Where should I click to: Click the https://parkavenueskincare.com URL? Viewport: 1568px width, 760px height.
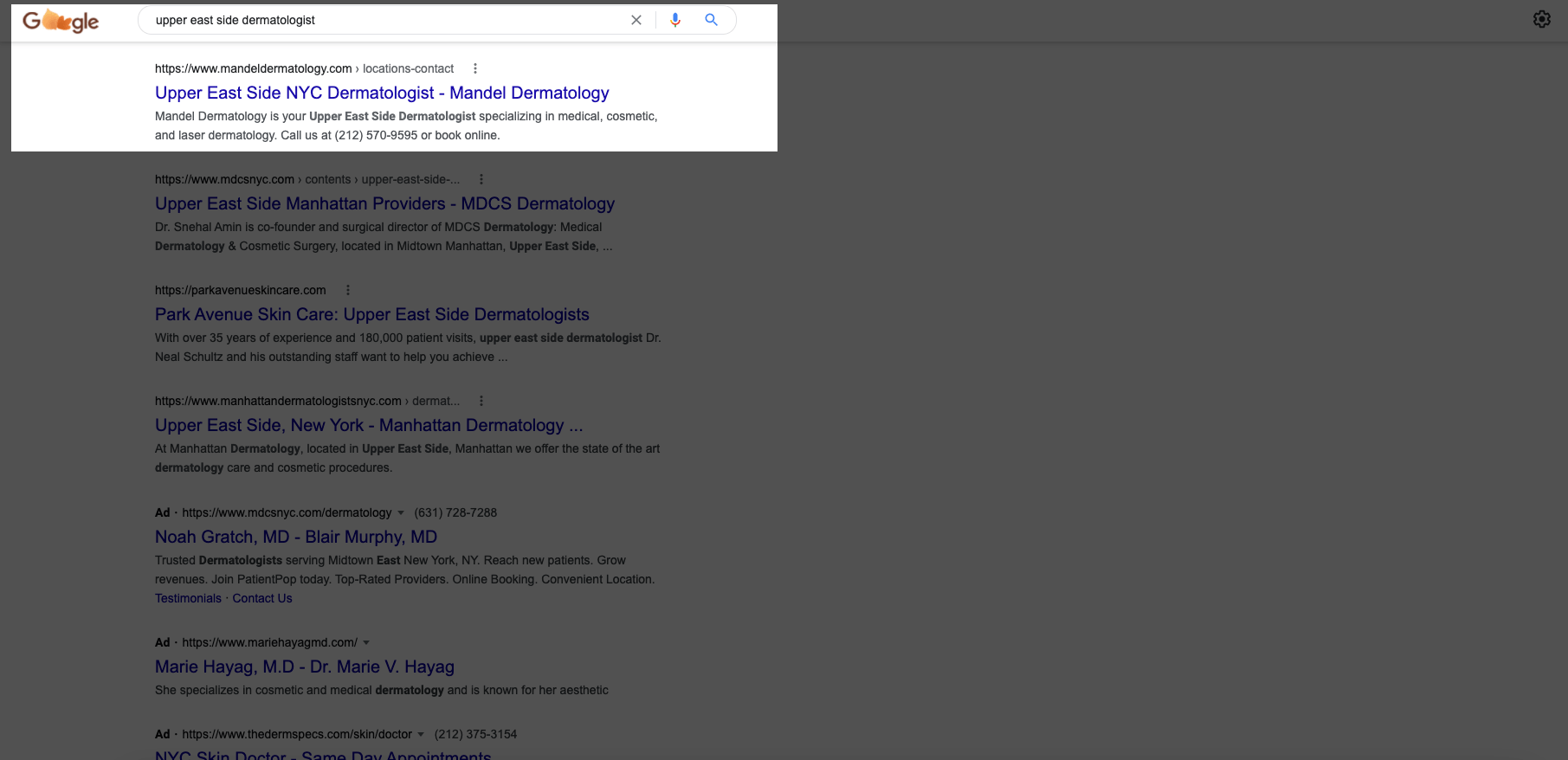[241, 290]
